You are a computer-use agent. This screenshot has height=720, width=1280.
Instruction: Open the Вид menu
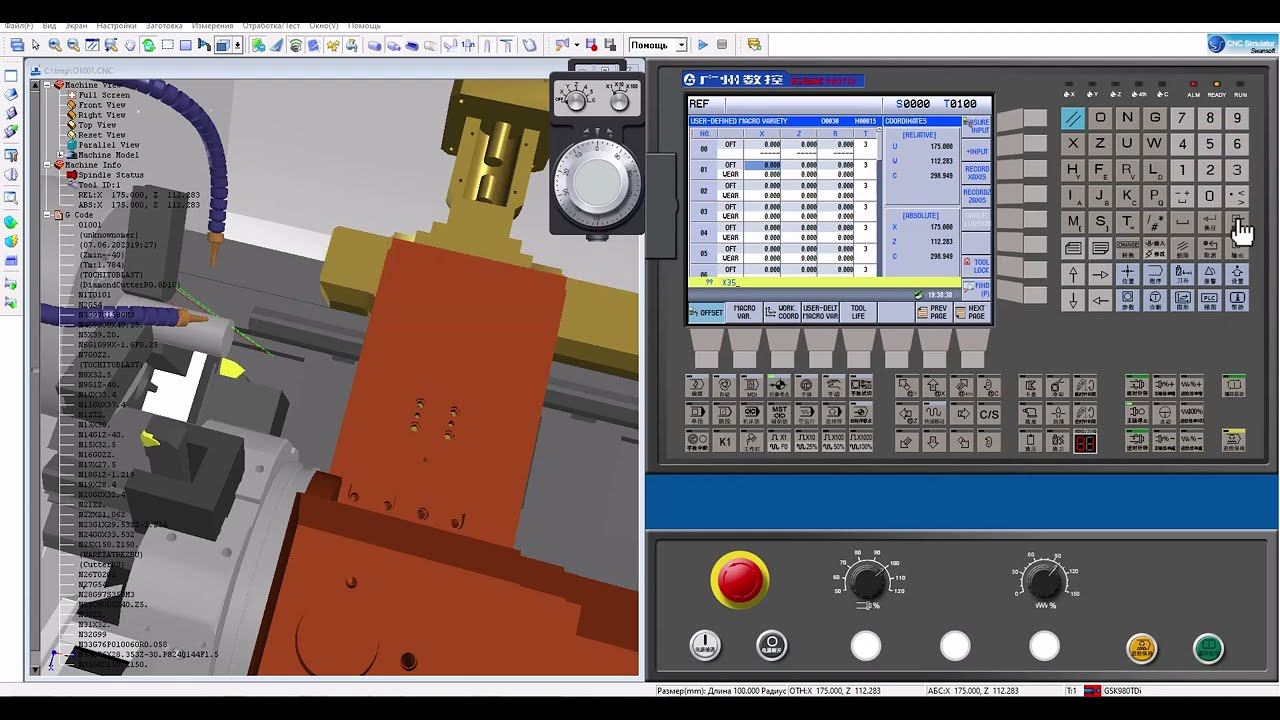click(49, 25)
